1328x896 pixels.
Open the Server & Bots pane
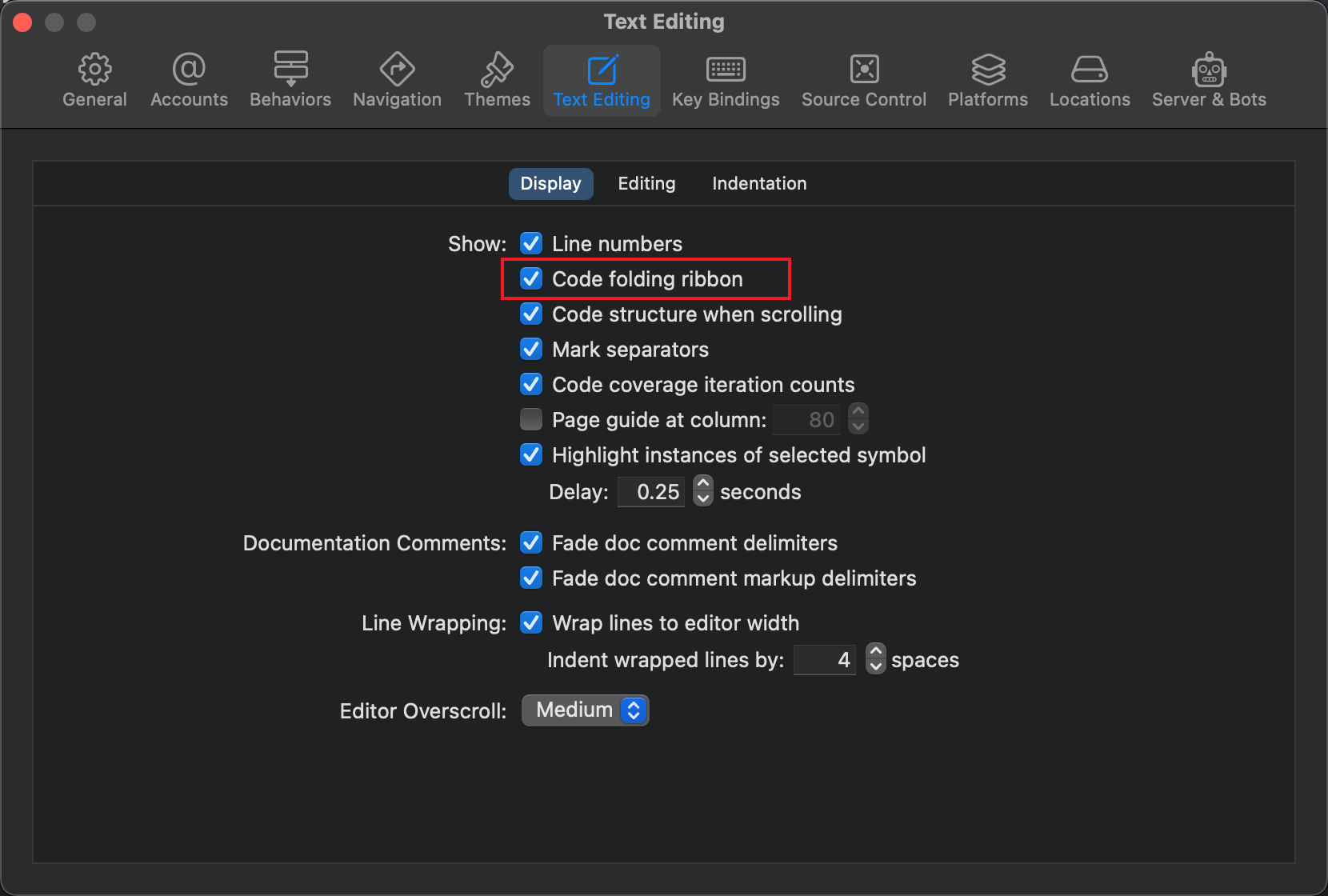coord(1209,78)
